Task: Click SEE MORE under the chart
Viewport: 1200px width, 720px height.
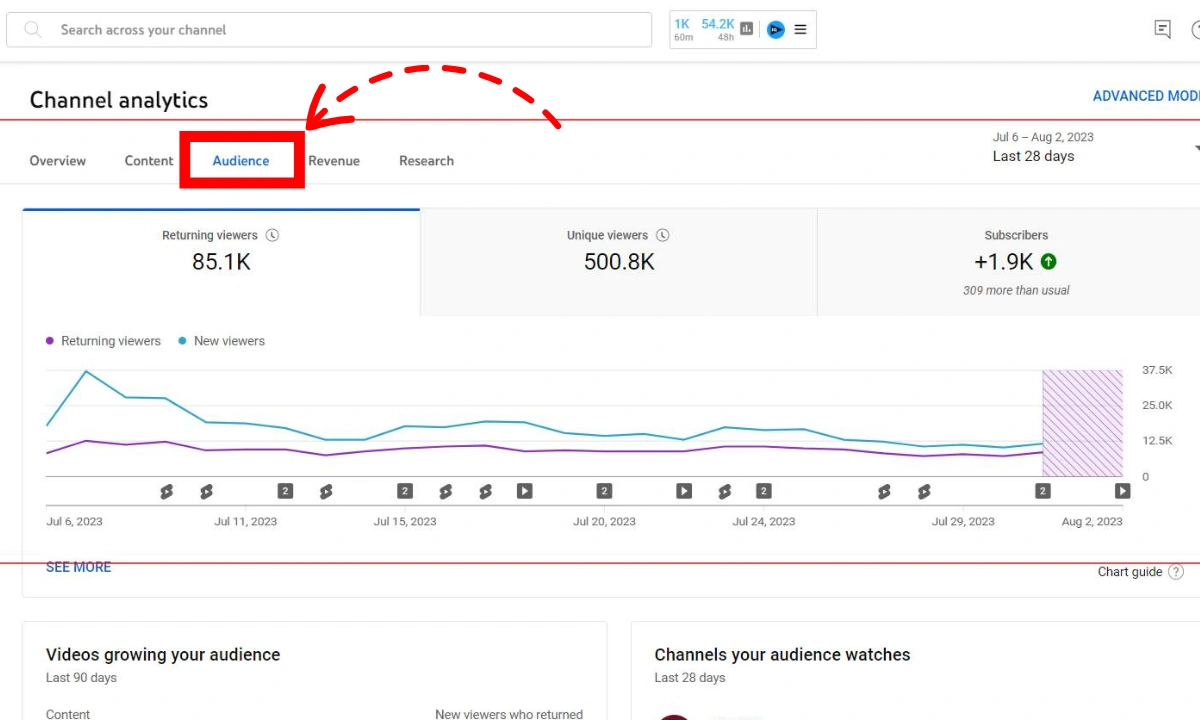Action: [79, 567]
